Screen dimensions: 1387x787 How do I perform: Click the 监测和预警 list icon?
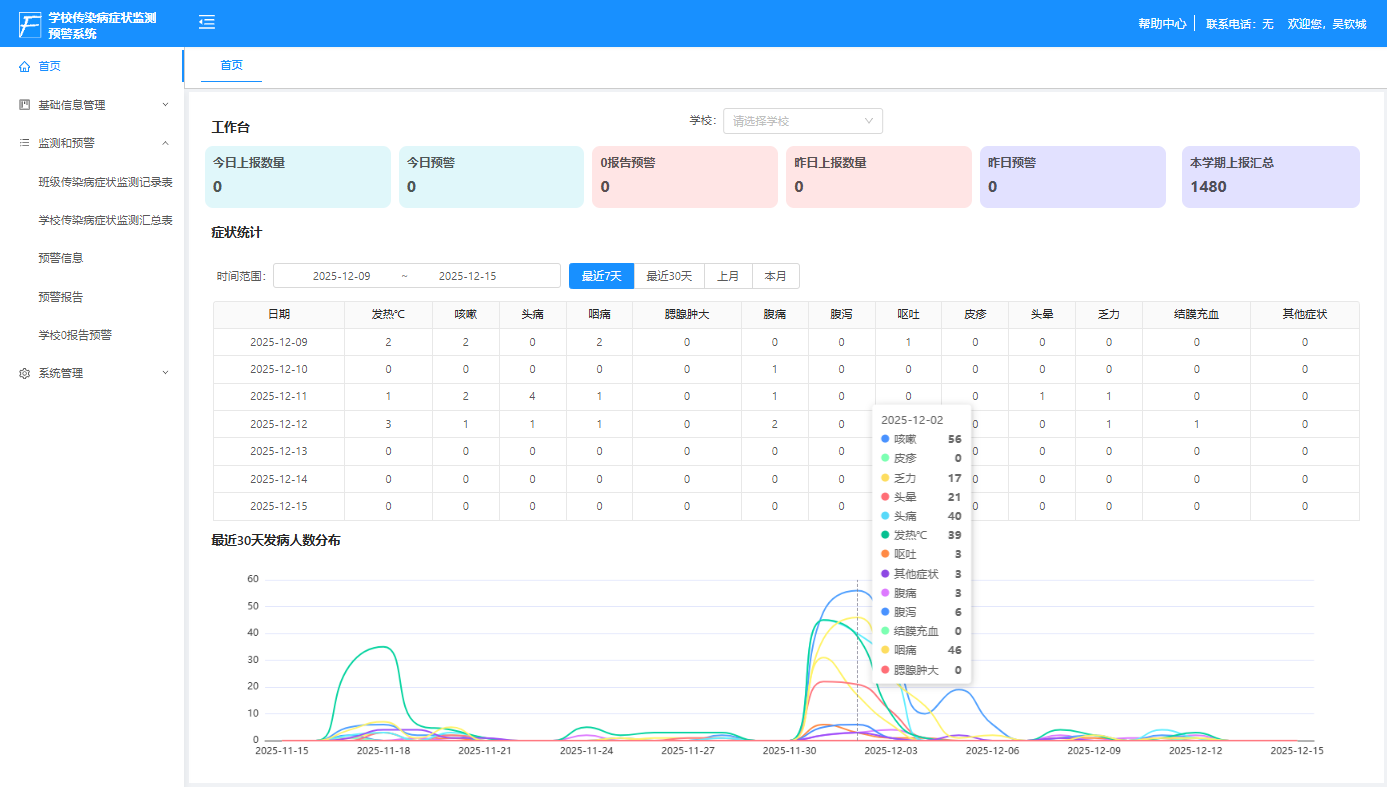[25, 143]
